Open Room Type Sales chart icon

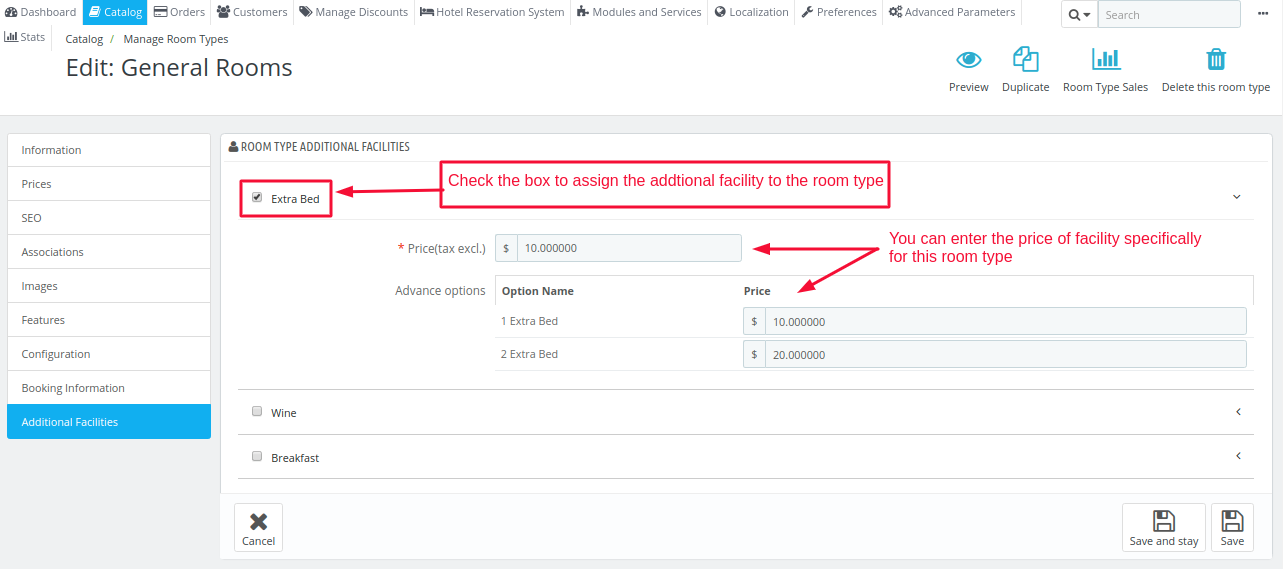(x=1105, y=59)
